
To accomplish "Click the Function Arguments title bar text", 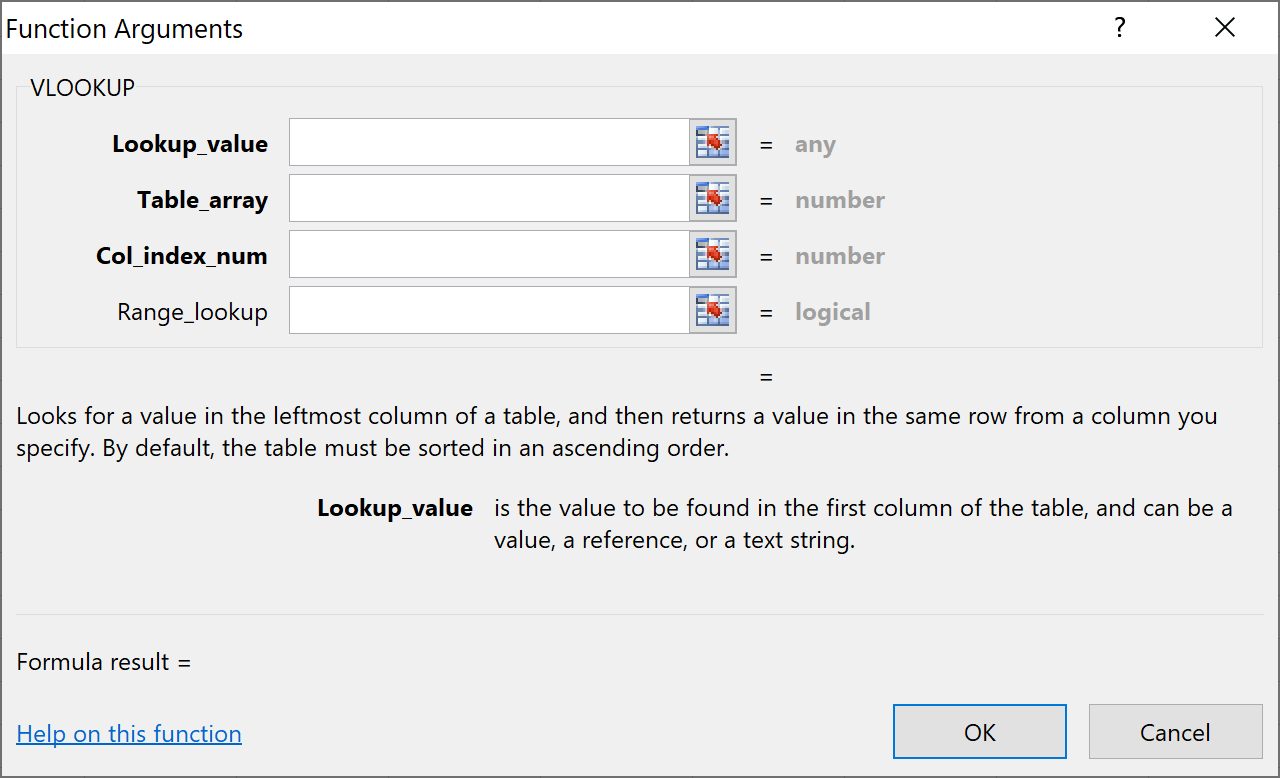I will click(124, 29).
